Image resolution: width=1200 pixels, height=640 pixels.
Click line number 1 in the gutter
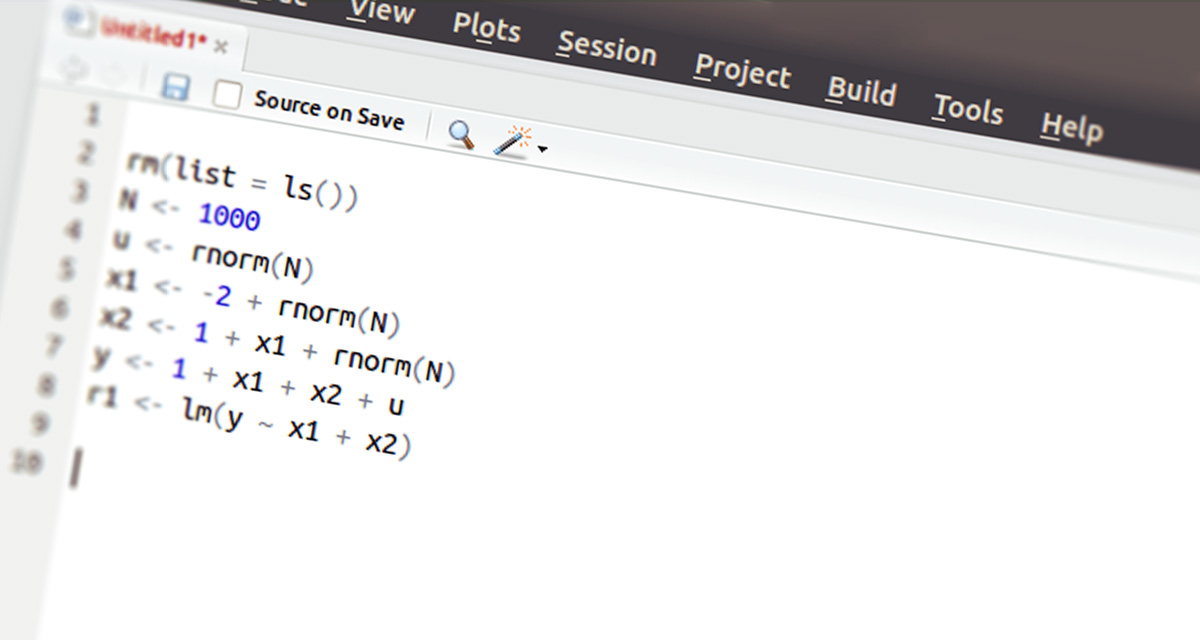click(93, 115)
